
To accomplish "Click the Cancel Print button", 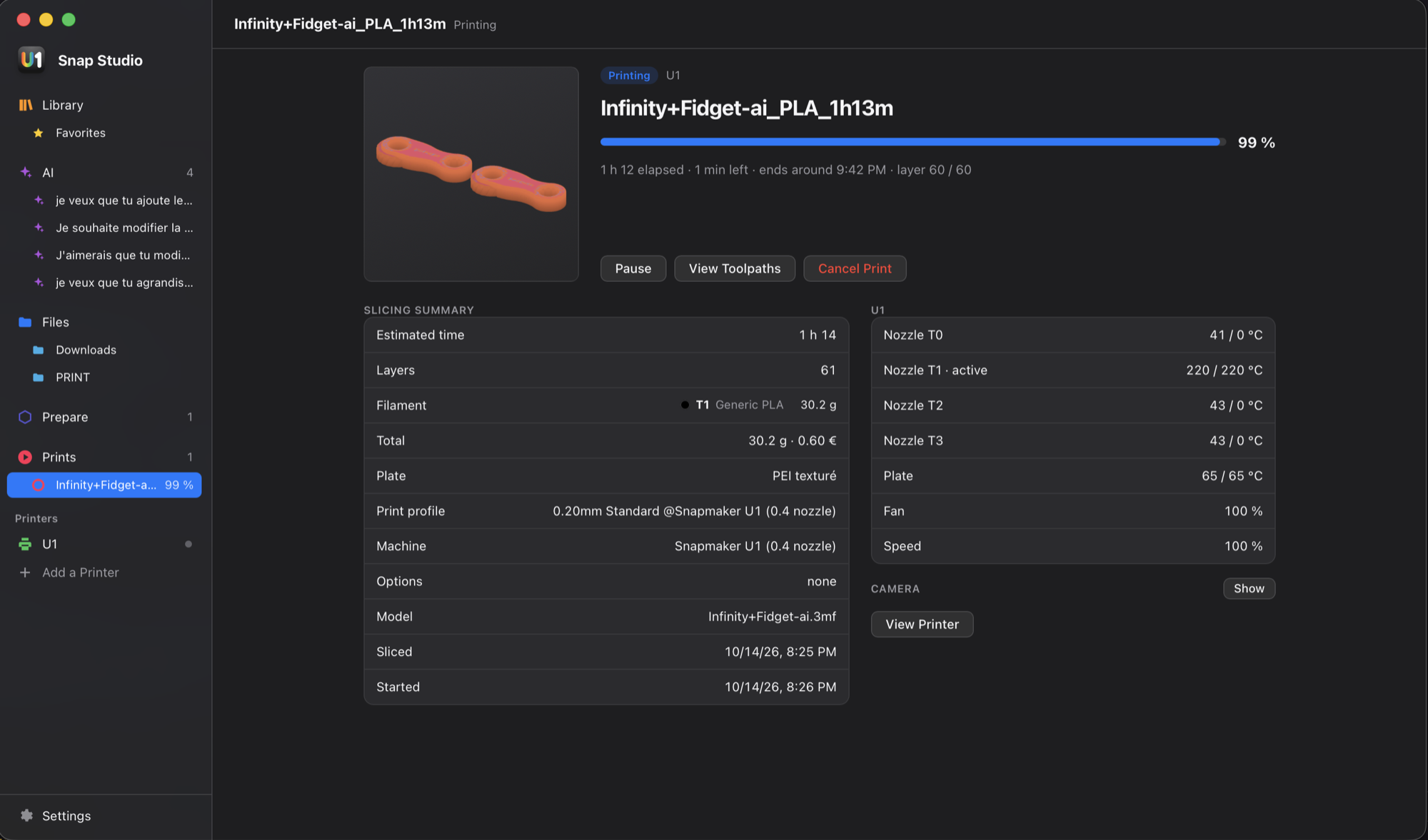I will point(855,268).
